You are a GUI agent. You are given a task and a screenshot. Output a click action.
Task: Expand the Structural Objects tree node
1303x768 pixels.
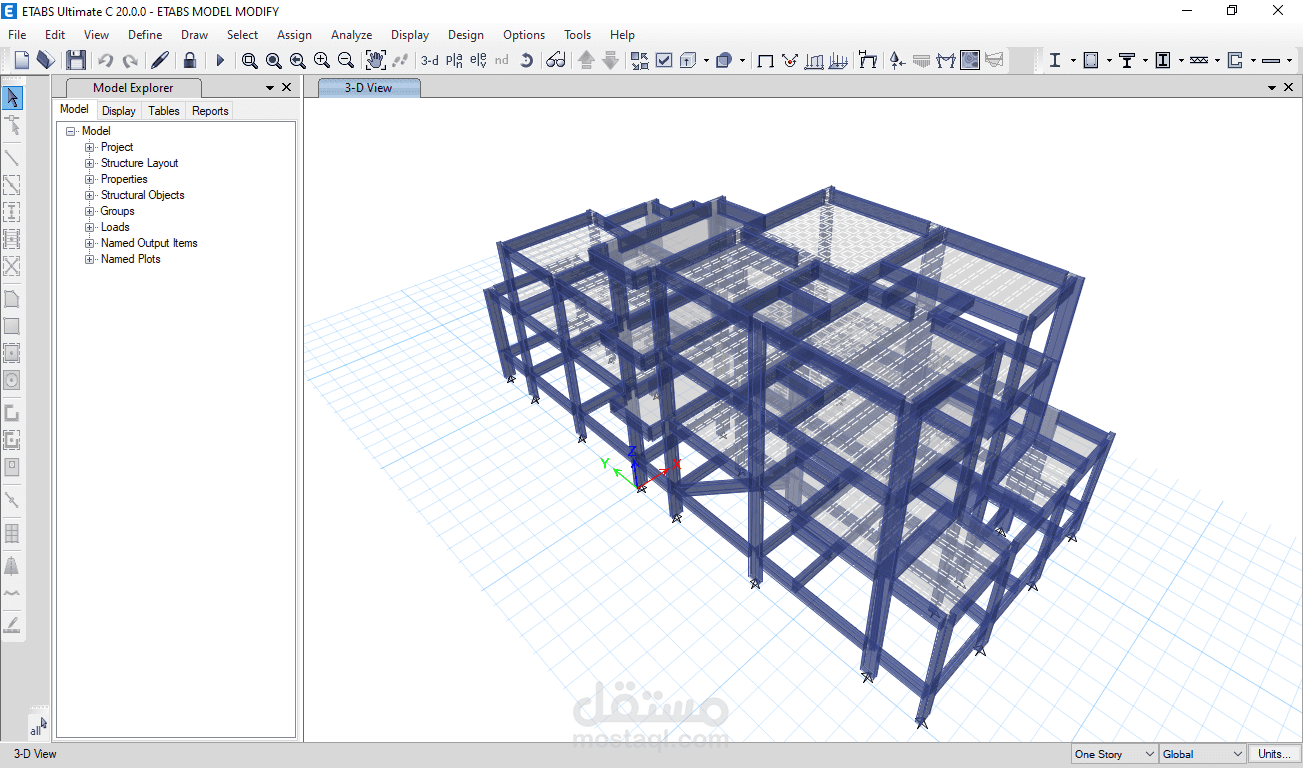pos(90,195)
